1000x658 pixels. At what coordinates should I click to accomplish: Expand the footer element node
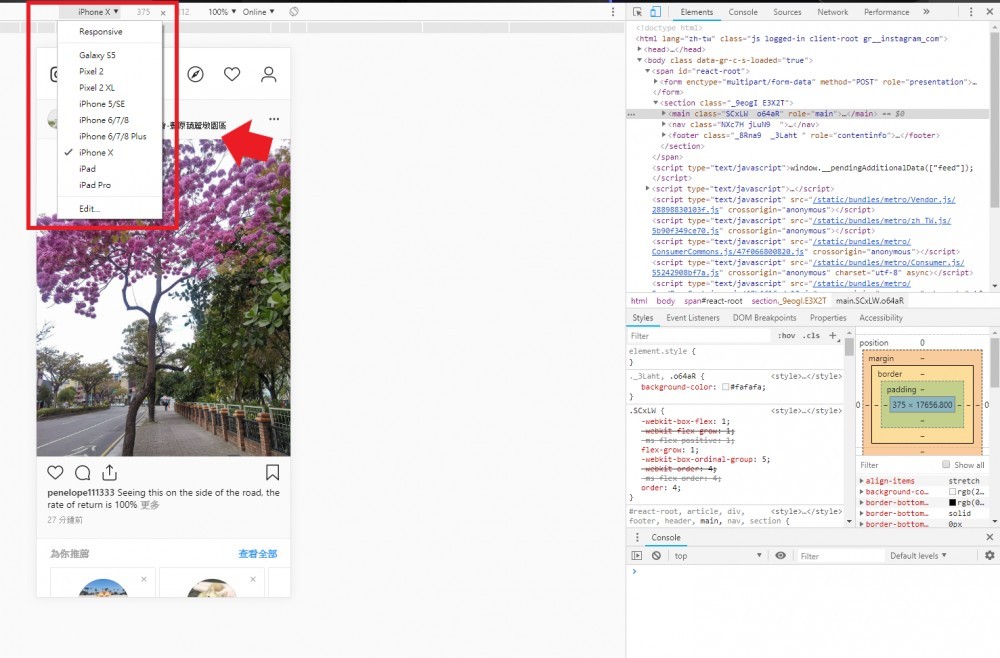tap(664, 135)
